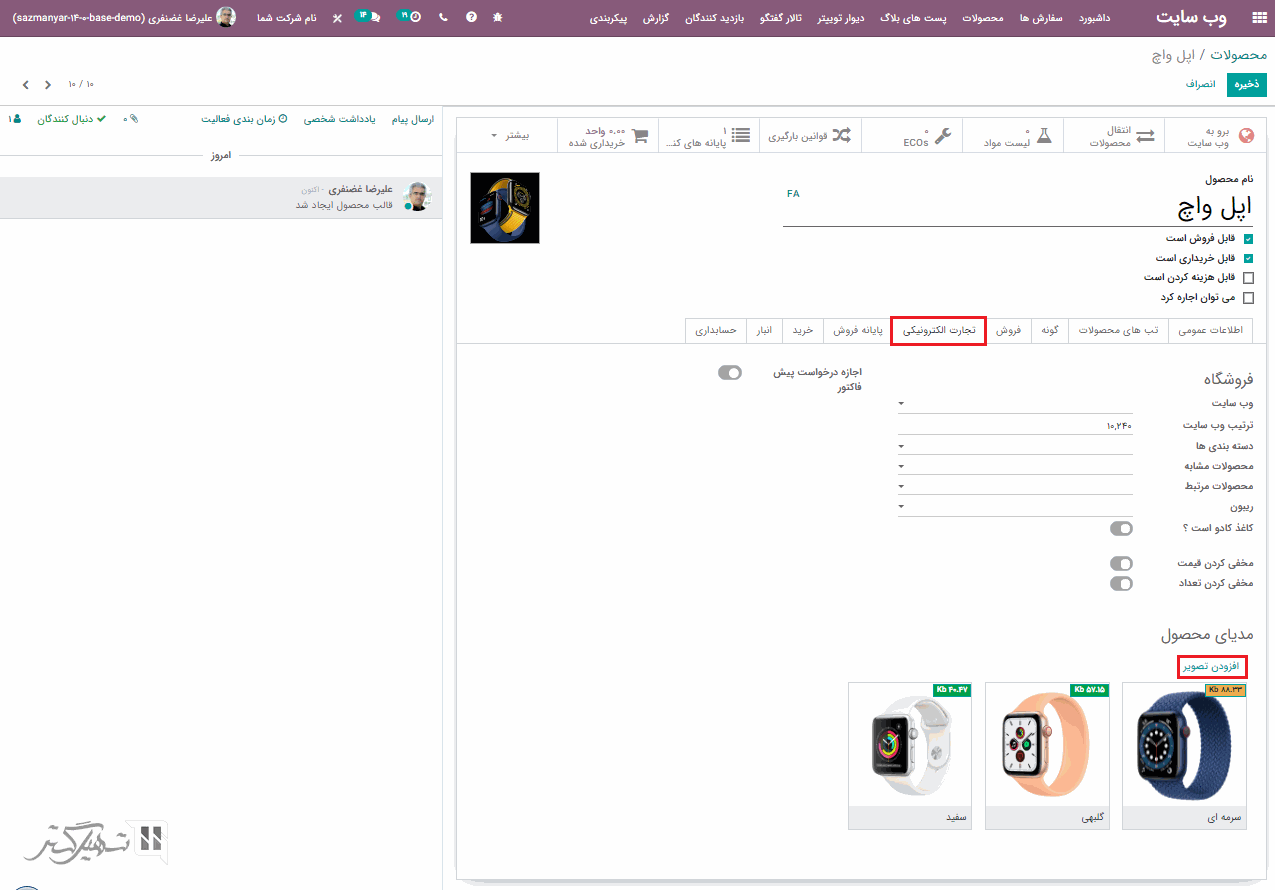Switch to 'فروش' tab

point(1009,330)
